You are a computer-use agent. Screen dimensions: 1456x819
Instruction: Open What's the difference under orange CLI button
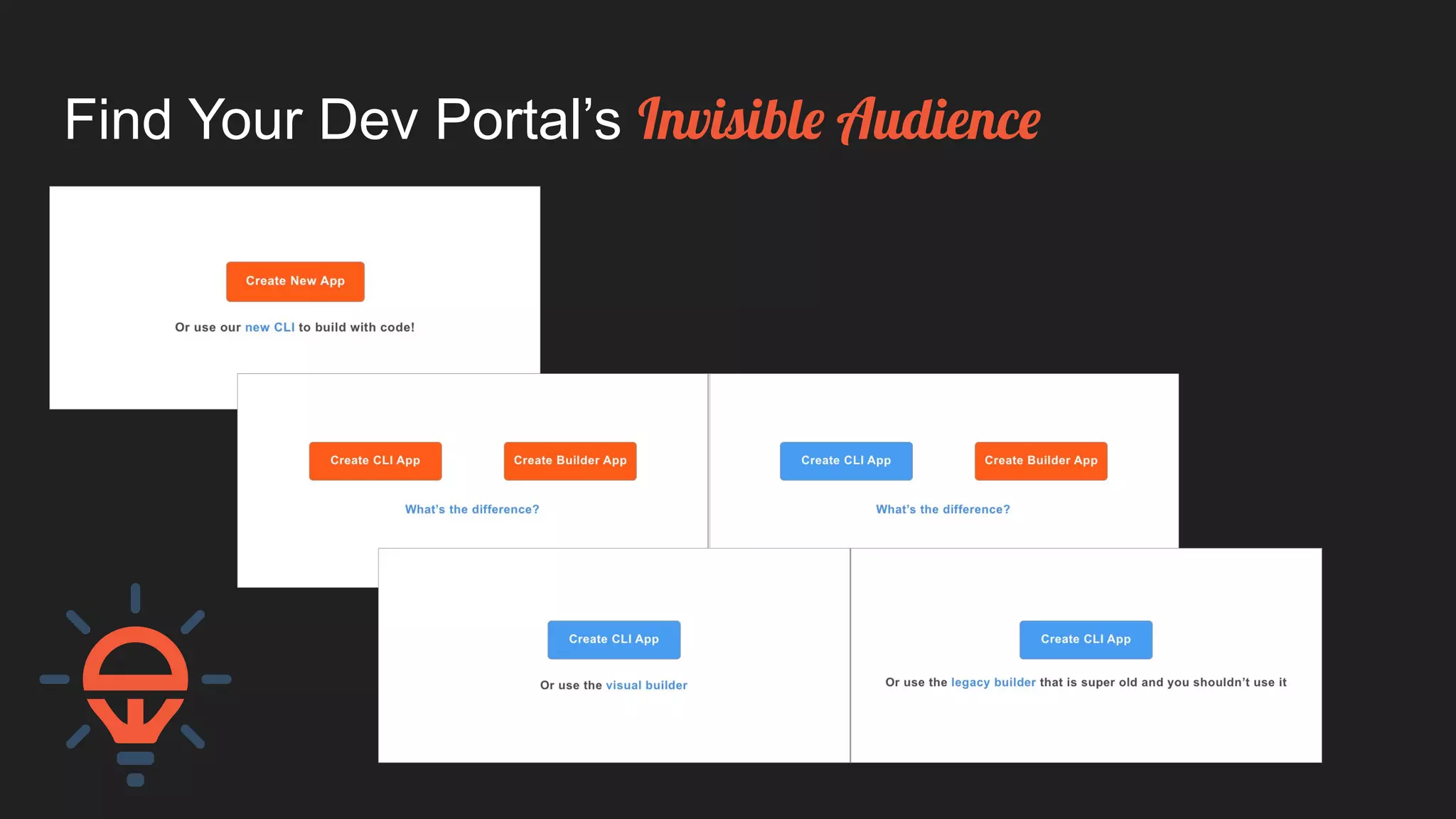point(472,510)
